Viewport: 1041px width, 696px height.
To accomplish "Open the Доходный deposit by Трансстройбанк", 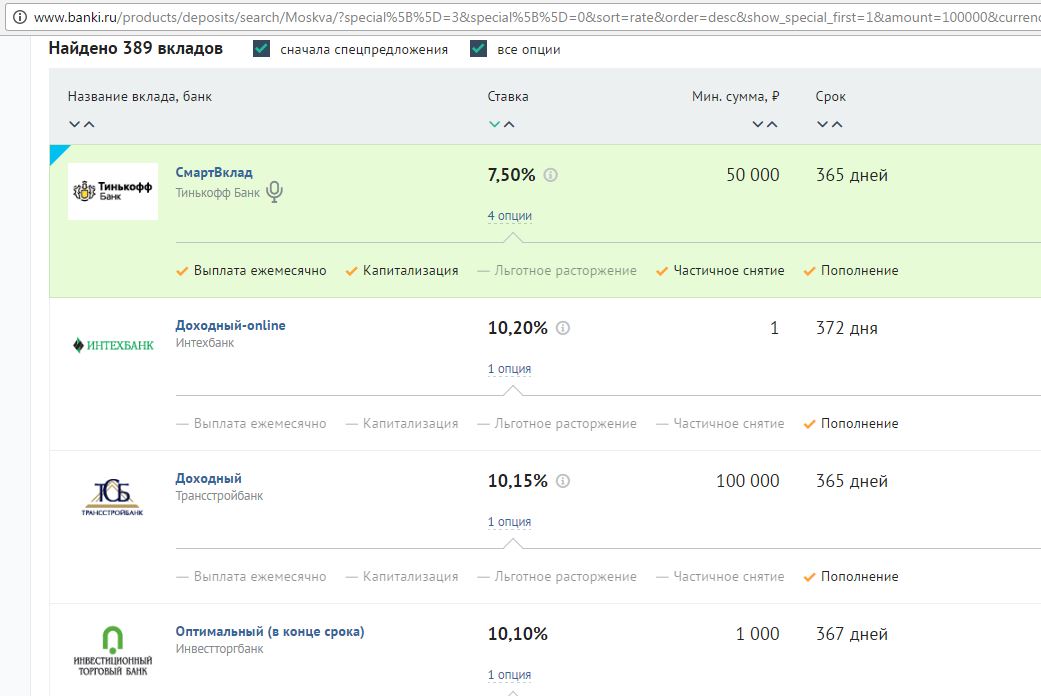I will click(x=208, y=478).
